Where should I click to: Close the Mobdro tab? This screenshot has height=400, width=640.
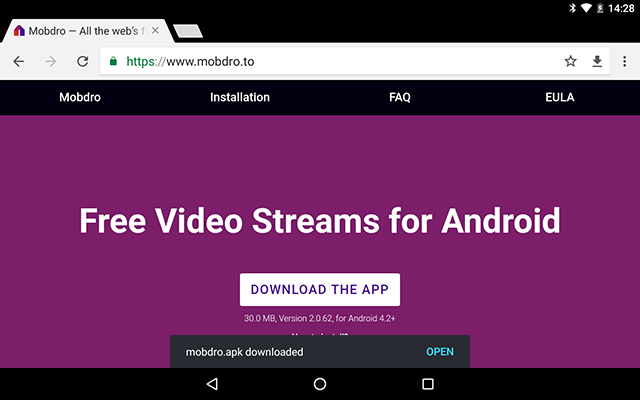(155, 31)
